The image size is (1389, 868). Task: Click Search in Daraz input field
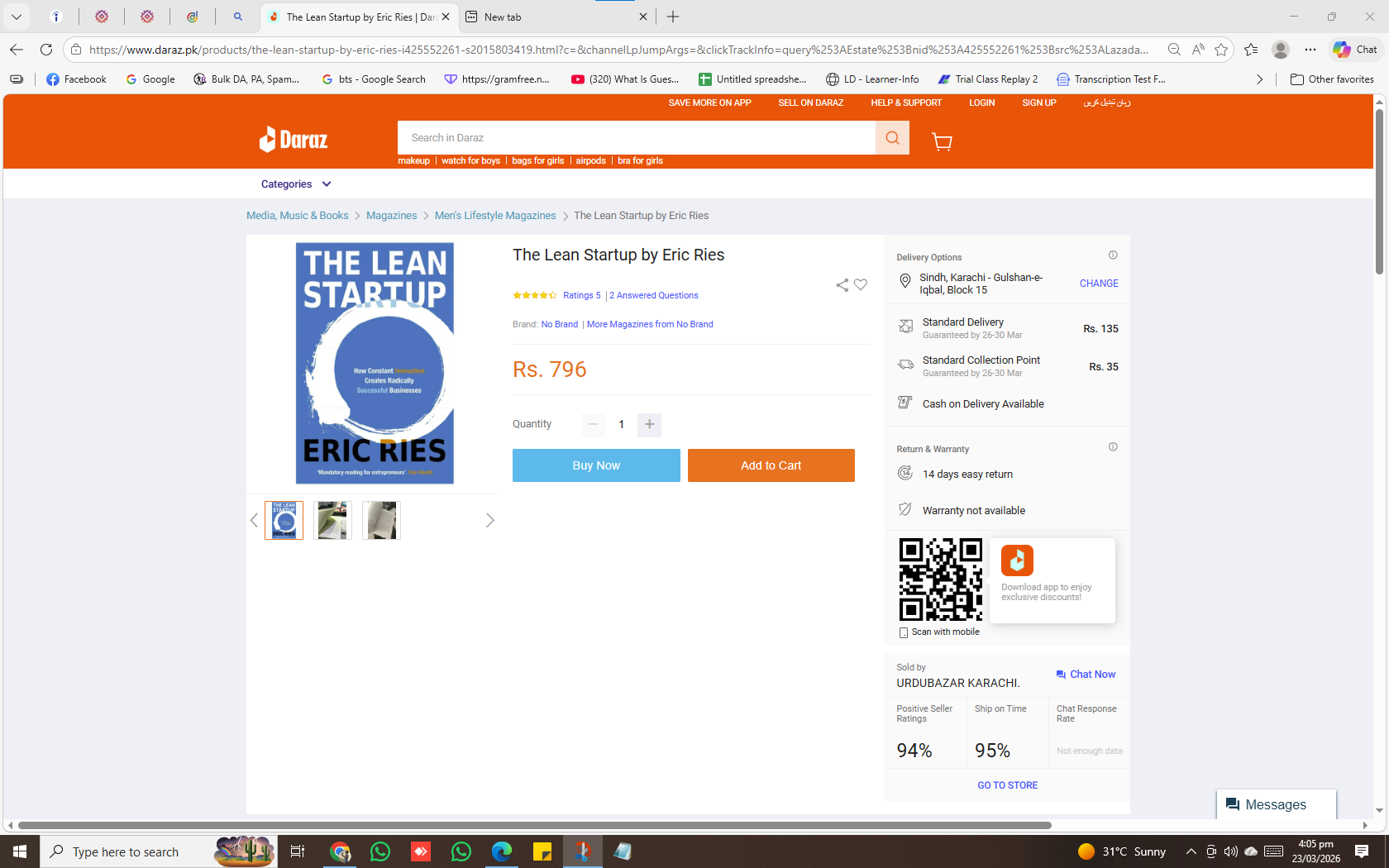tap(637, 138)
